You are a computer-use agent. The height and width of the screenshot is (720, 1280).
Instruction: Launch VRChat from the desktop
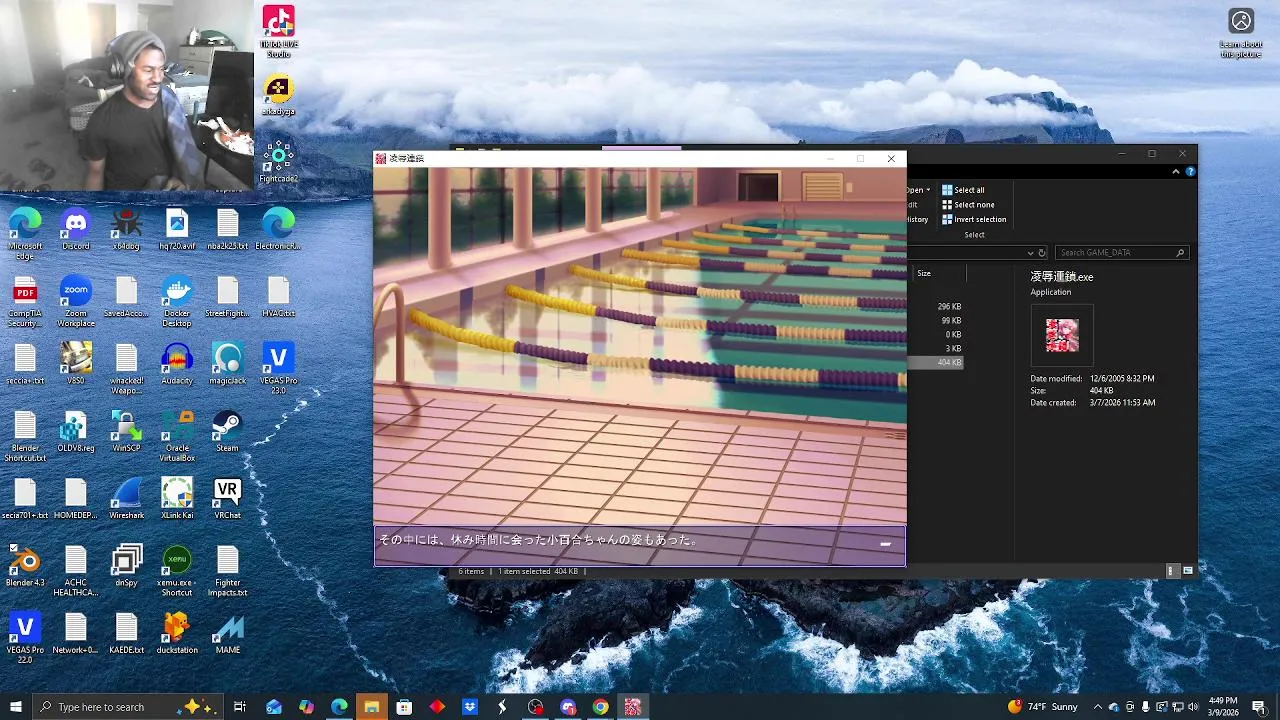coord(227,499)
